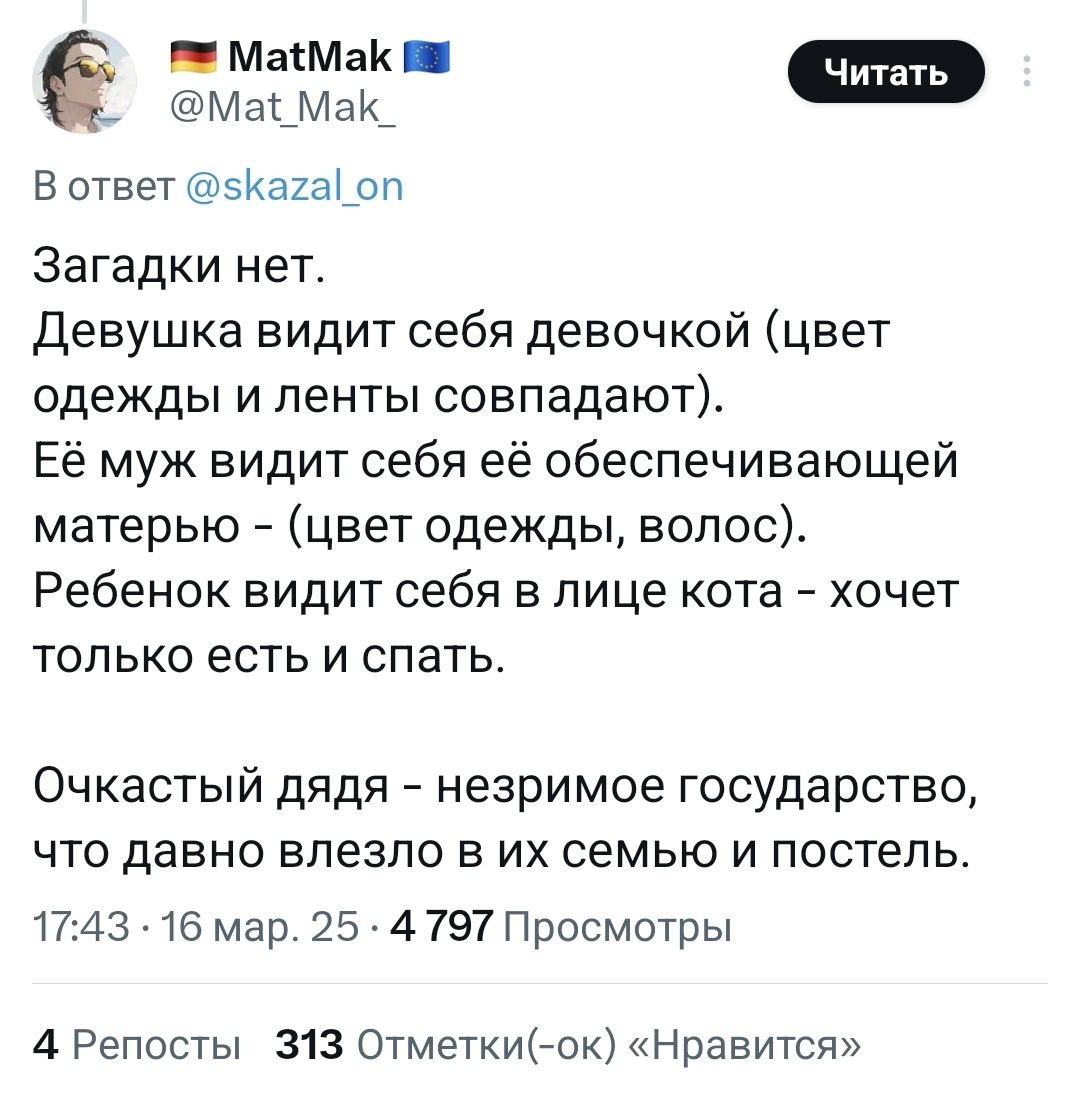This screenshot has height=1099, width=1080.
Task: View the 313 Отметки «Нравится» list
Action: coord(568,1045)
